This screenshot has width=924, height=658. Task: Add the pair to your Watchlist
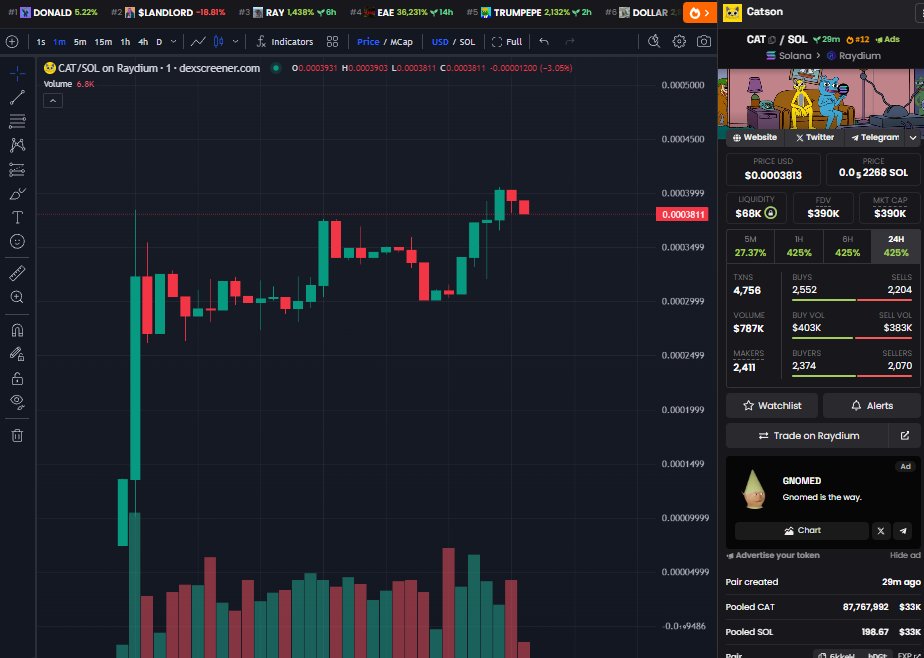point(771,405)
